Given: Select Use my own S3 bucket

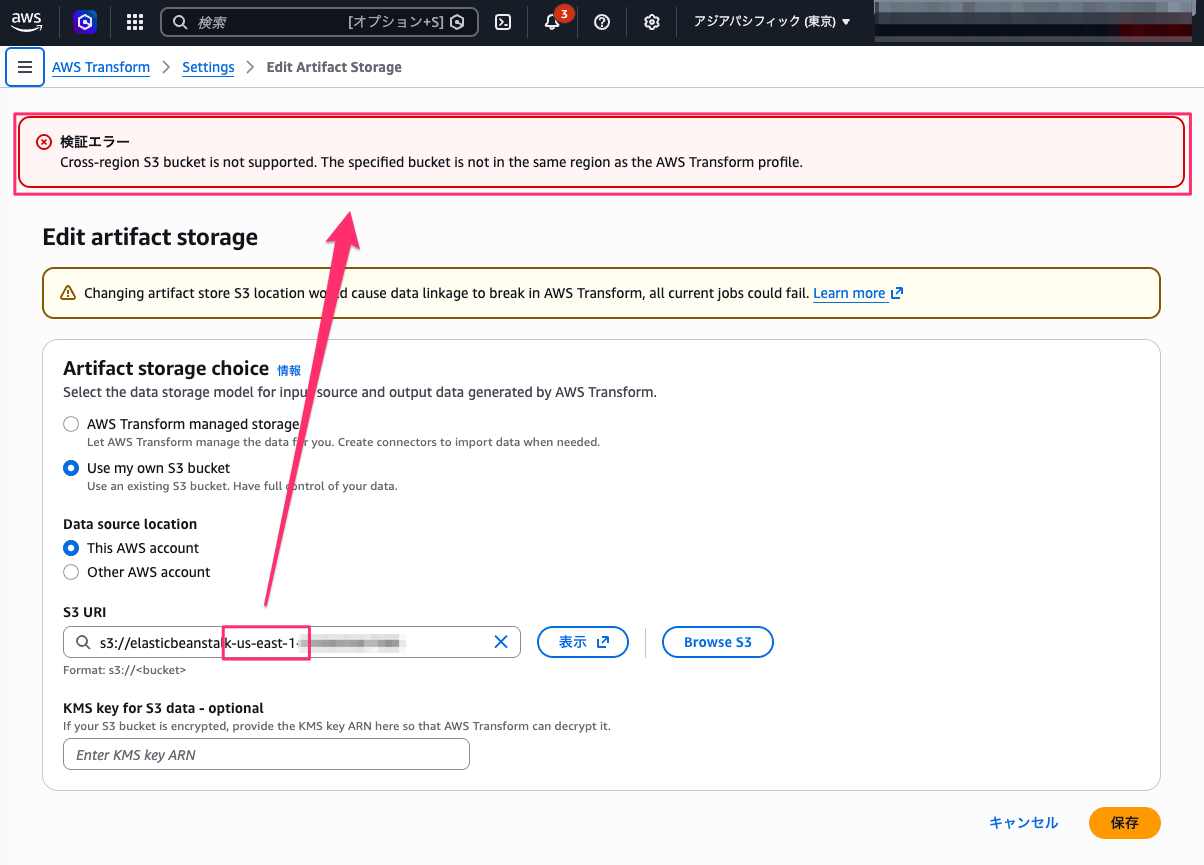Looking at the screenshot, I should click(71, 468).
